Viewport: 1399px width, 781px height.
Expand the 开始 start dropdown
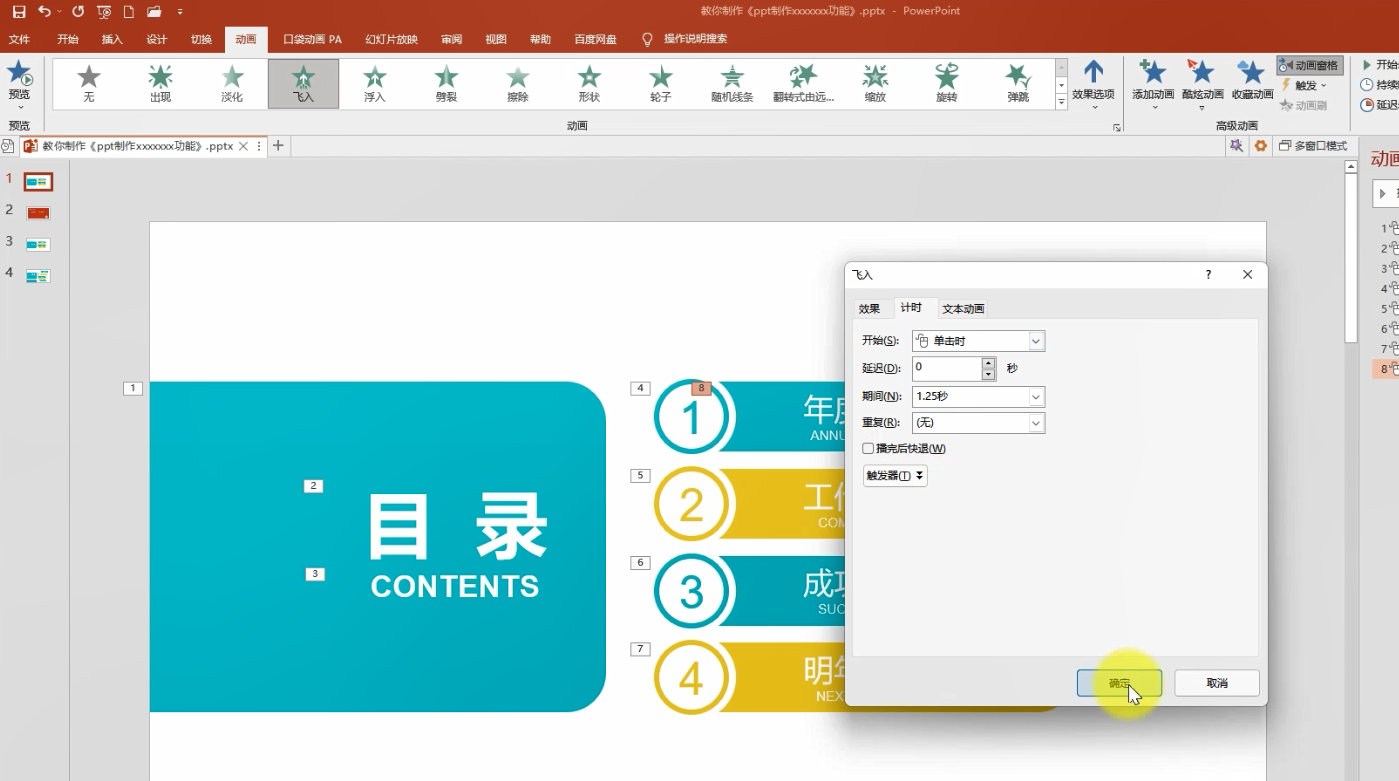(978, 341)
